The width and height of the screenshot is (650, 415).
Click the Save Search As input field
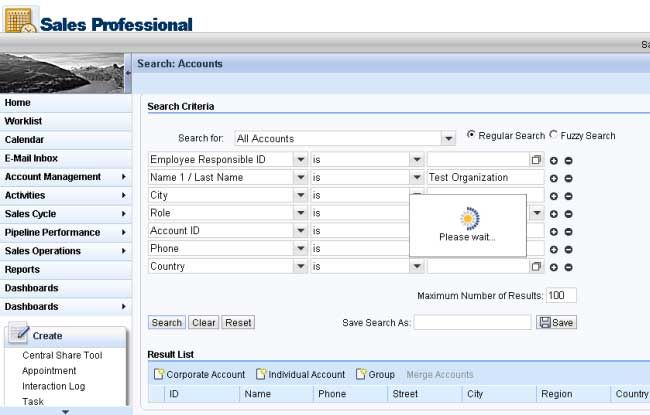[472, 323]
